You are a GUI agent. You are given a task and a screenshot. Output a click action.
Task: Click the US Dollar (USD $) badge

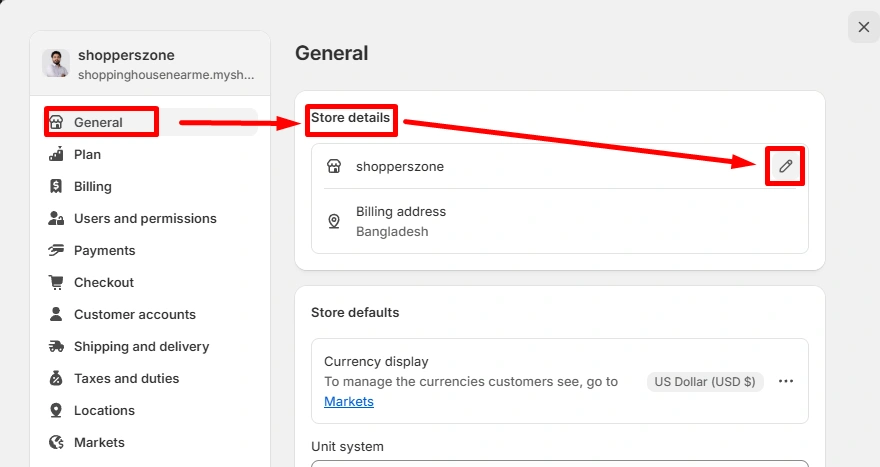(705, 381)
